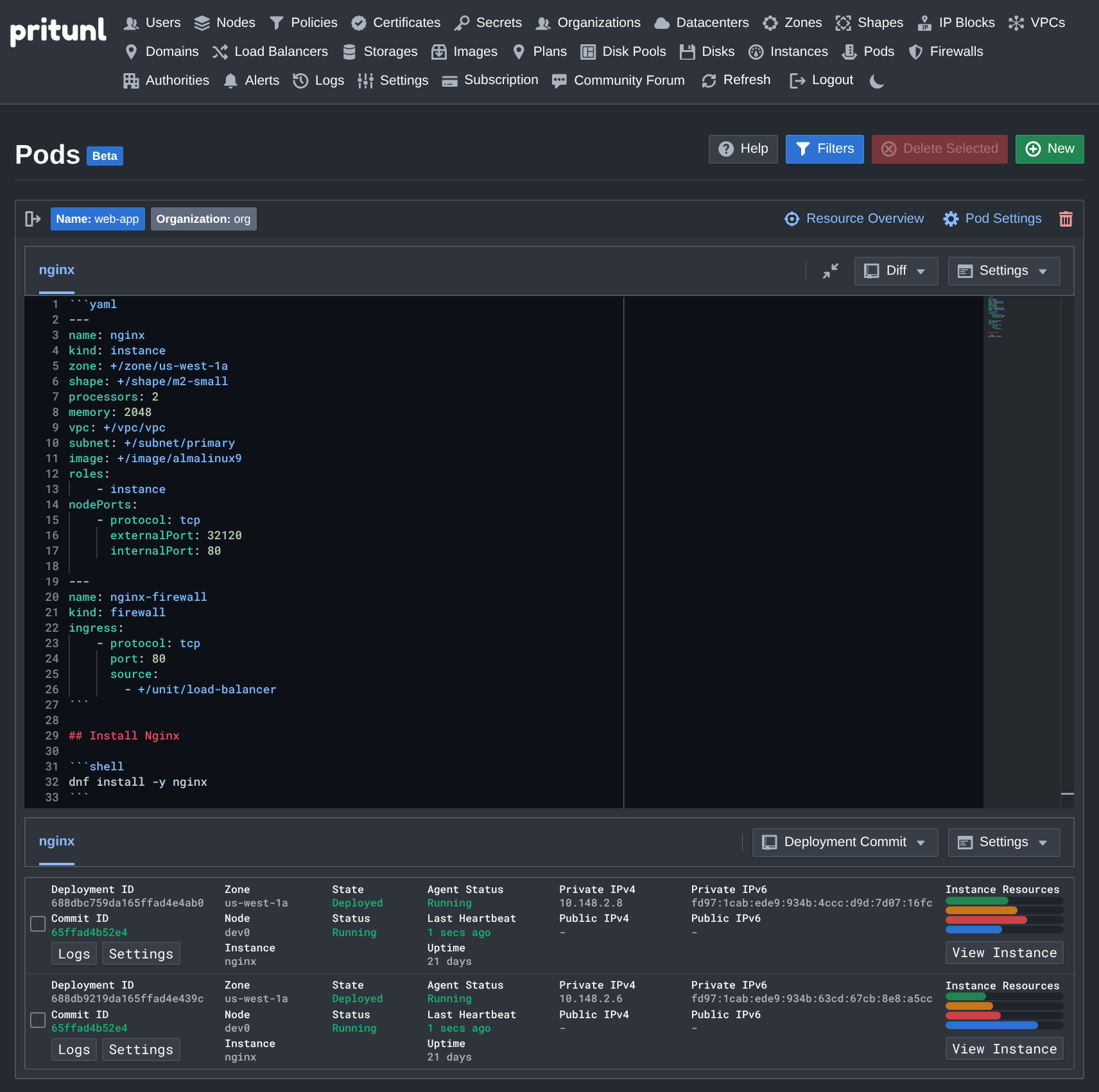Open the Deployment Commit dropdown
This screenshot has height=1092, width=1099.
(845, 842)
